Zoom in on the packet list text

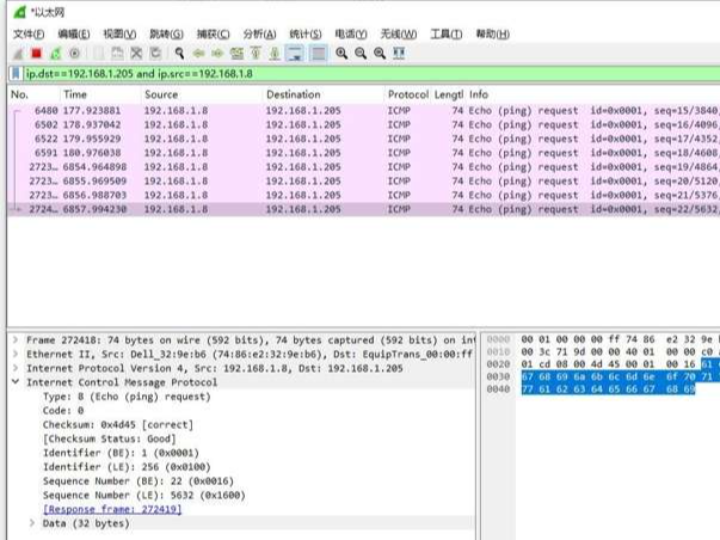point(342,53)
